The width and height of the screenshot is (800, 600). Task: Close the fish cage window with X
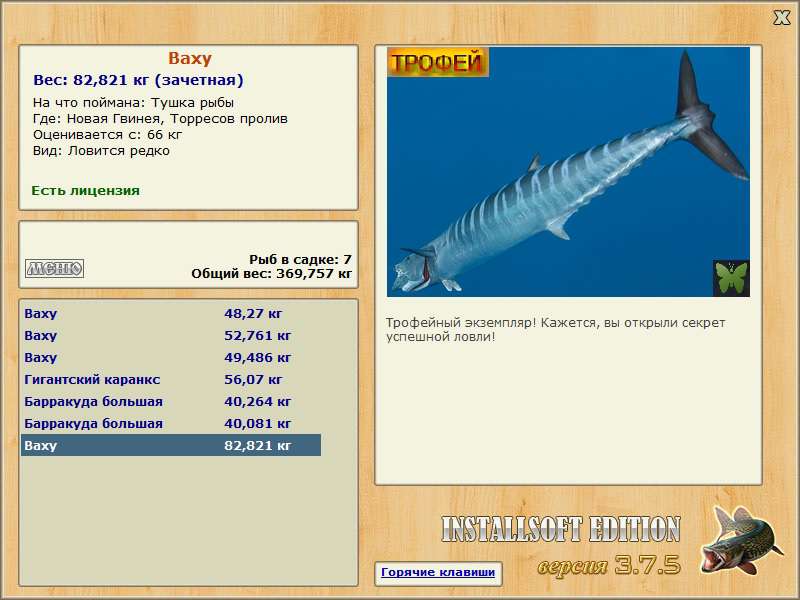pyautogui.click(x=781, y=18)
